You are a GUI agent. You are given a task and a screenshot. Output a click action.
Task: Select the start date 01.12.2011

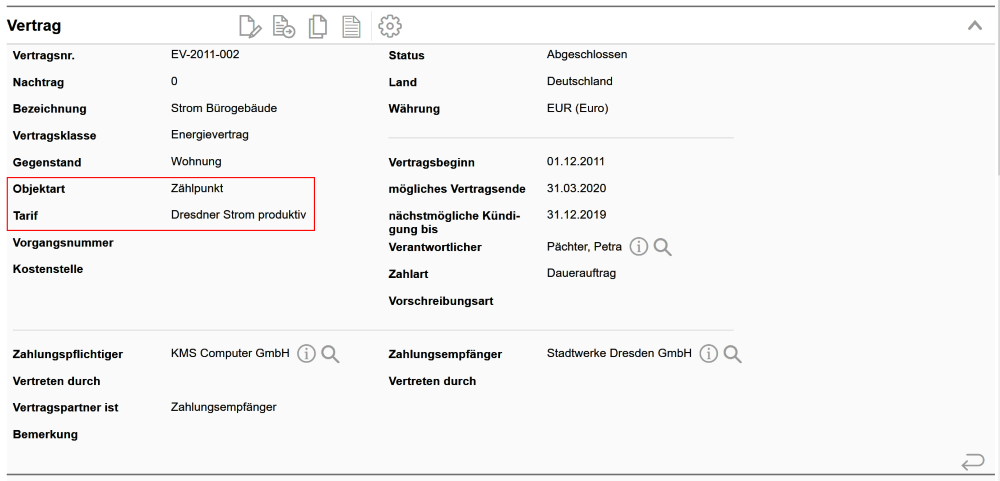tap(576, 161)
